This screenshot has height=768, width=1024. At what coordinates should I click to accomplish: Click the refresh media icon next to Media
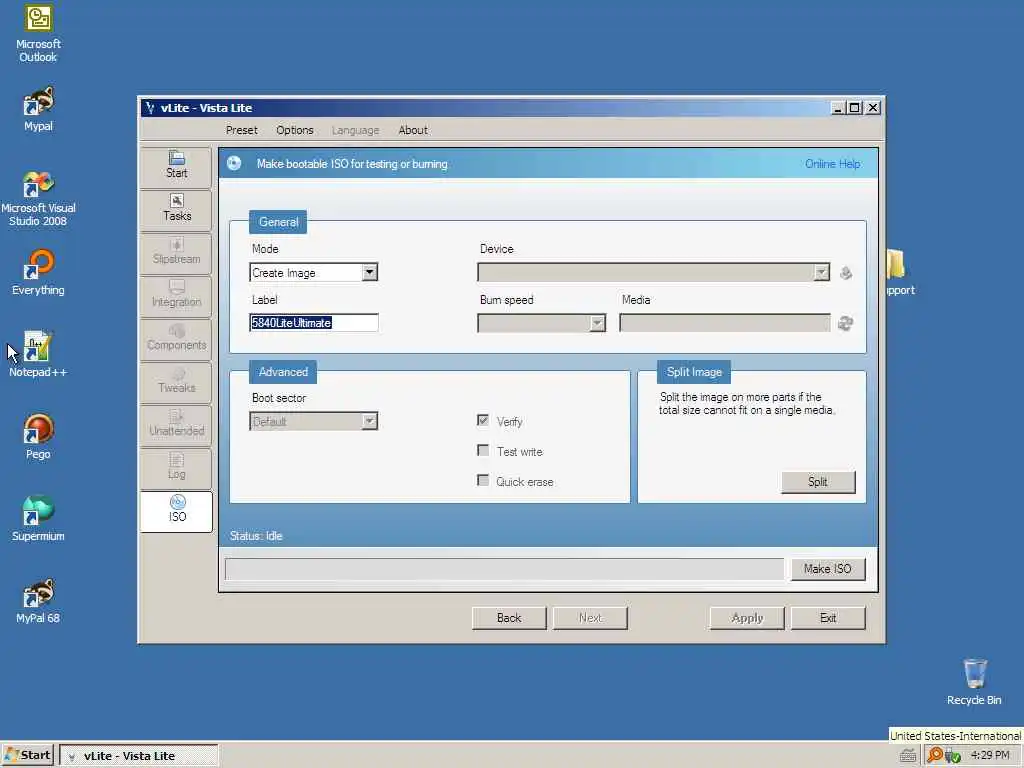[x=846, y=323]
